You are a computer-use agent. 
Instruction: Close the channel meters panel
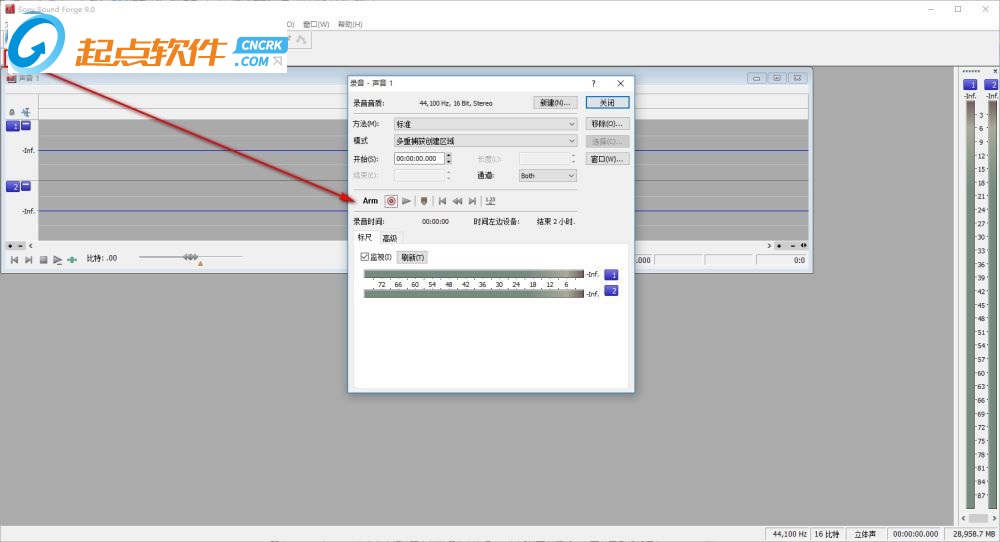point(995,71)
